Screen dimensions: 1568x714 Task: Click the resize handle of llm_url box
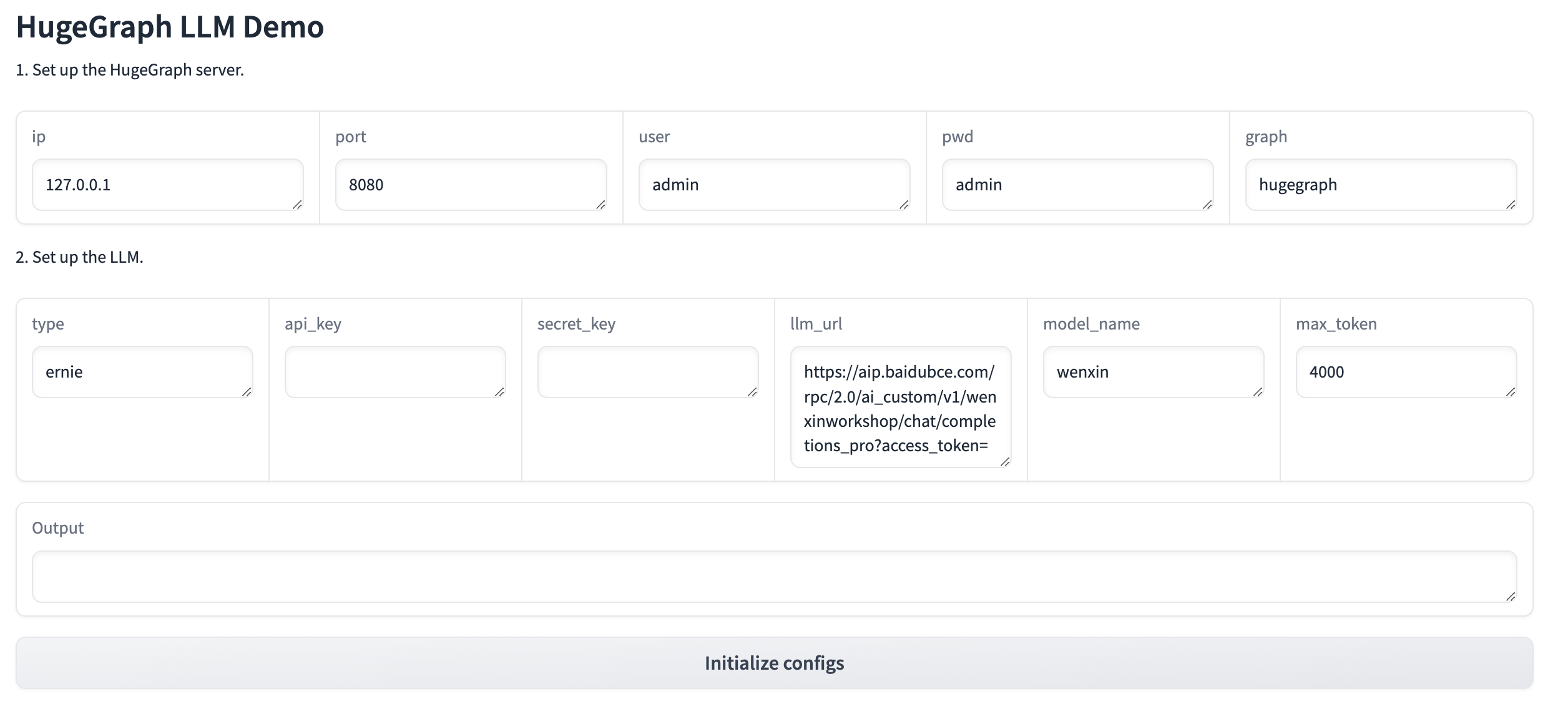point(1005,462)
